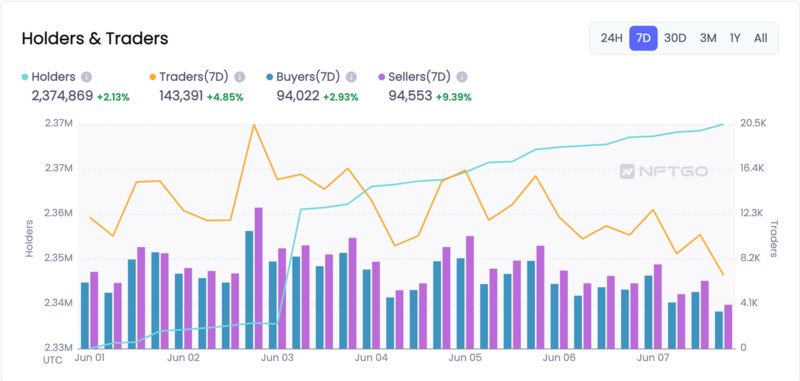
Task: Click the Jun 04 date label
Action: [371, 358]
